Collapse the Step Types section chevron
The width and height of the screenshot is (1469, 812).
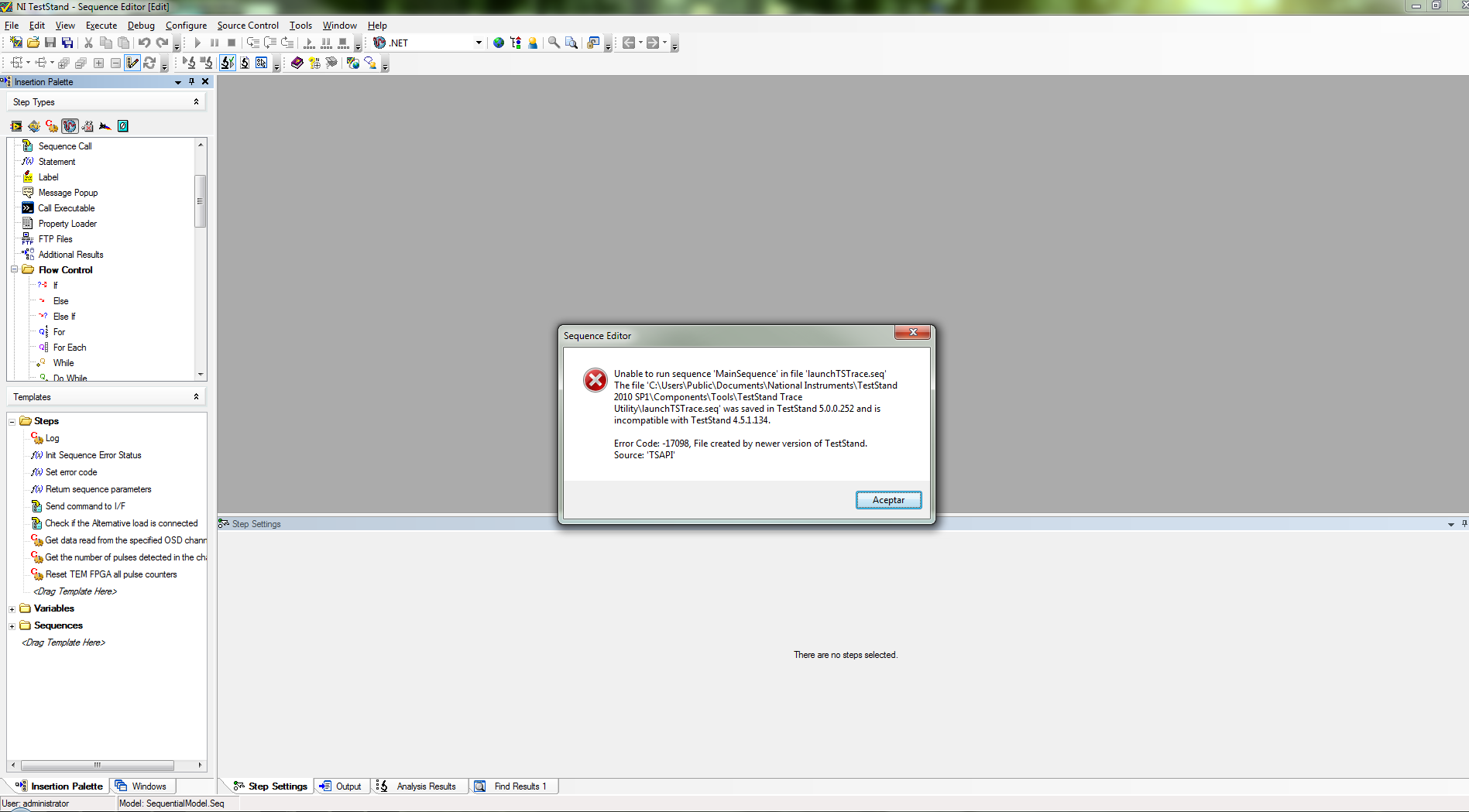tap(196, 101)
